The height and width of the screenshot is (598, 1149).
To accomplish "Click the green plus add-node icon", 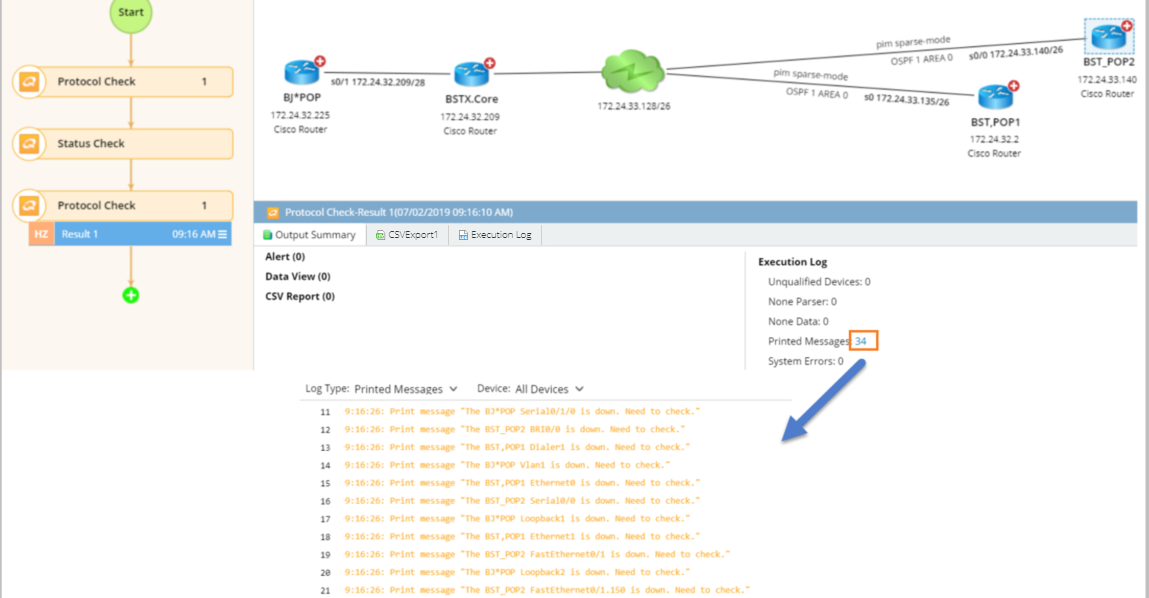I will click(131, 295).
